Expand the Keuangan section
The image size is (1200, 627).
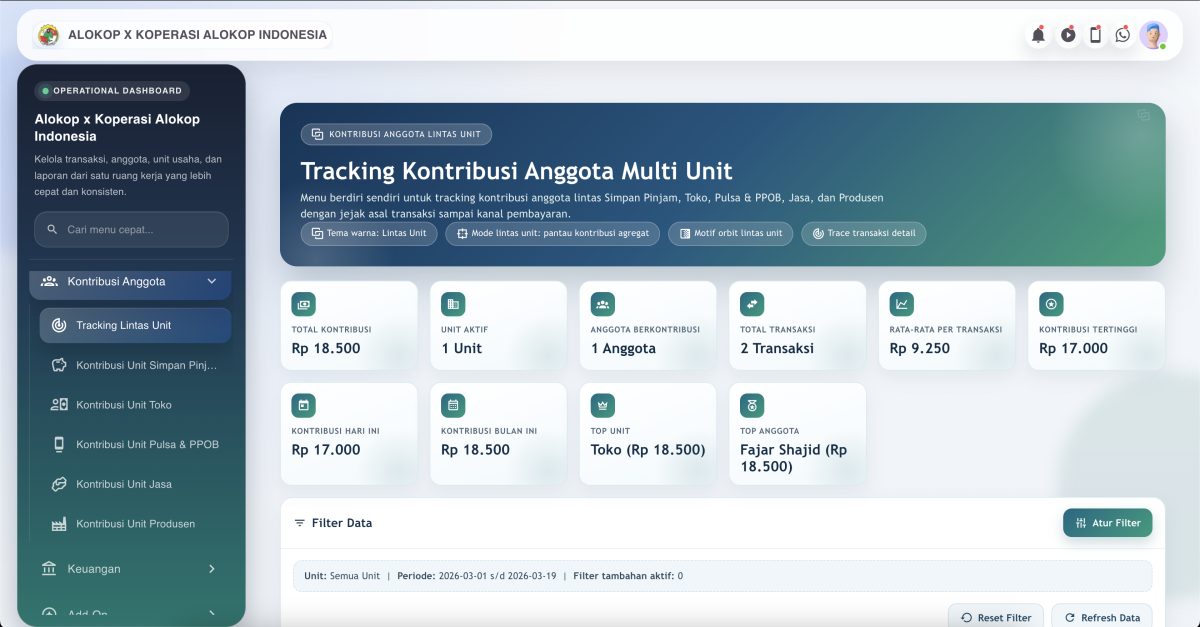130,568
